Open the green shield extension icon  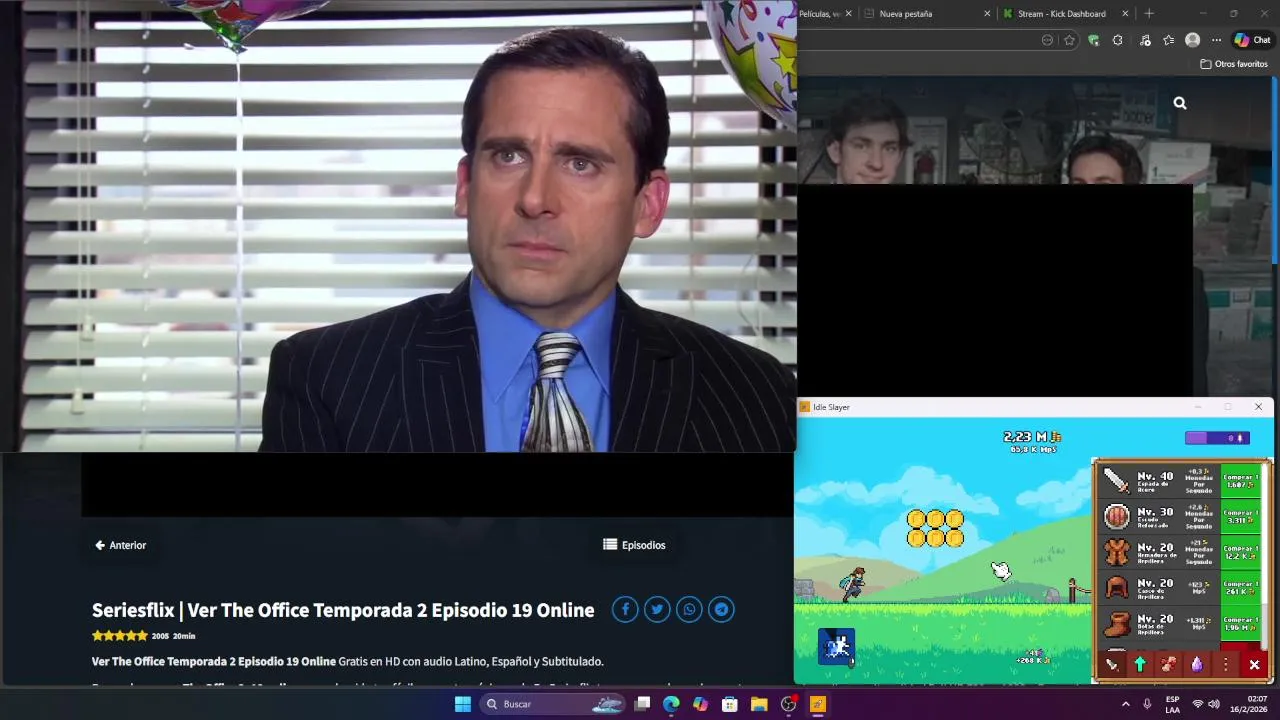pyautogui.click(x=1094, y=40)
